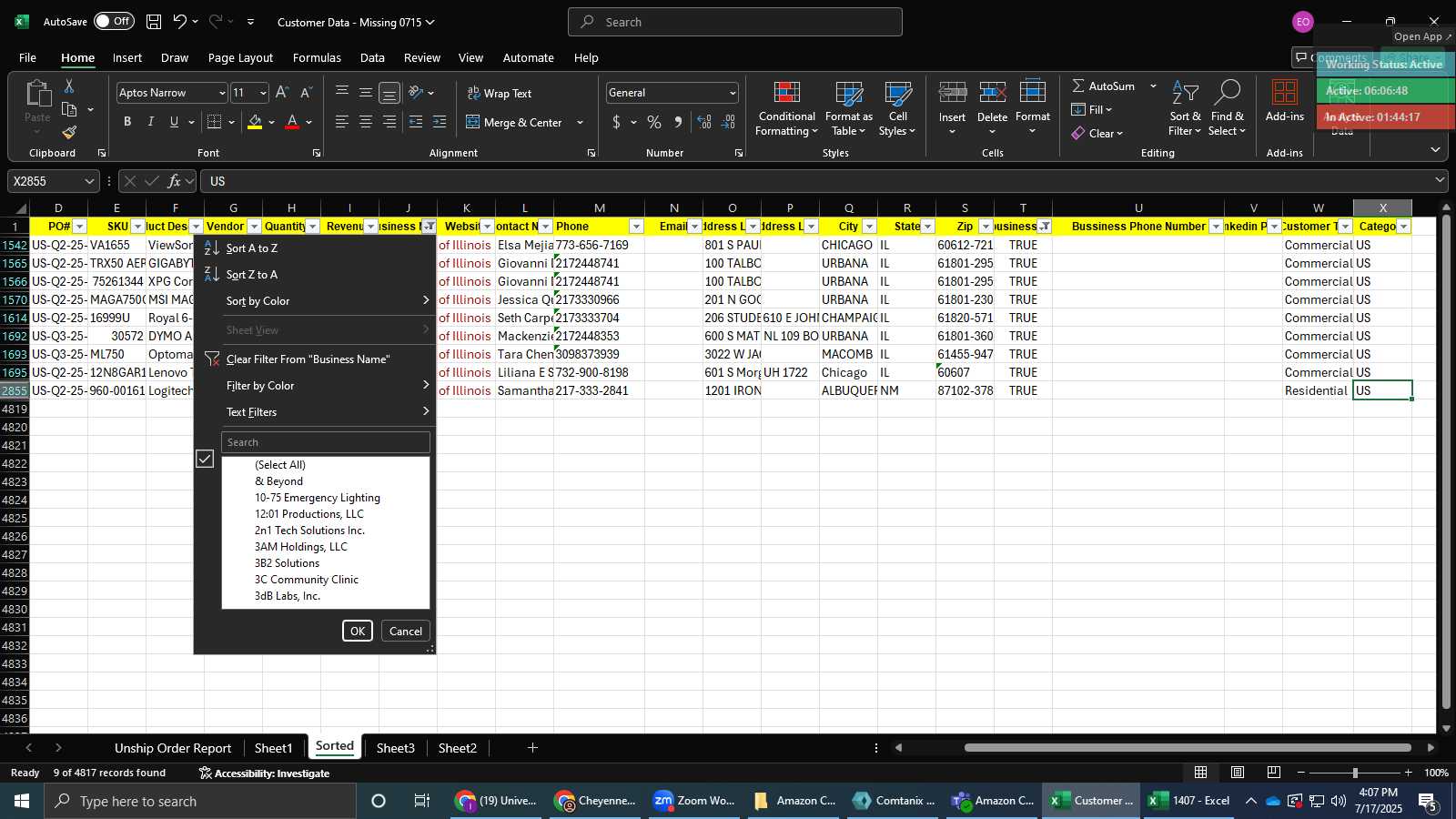The image size is (1456, 819).
Task: Check '3C Community Clinic' filter item
Action: tap(307, 580)
